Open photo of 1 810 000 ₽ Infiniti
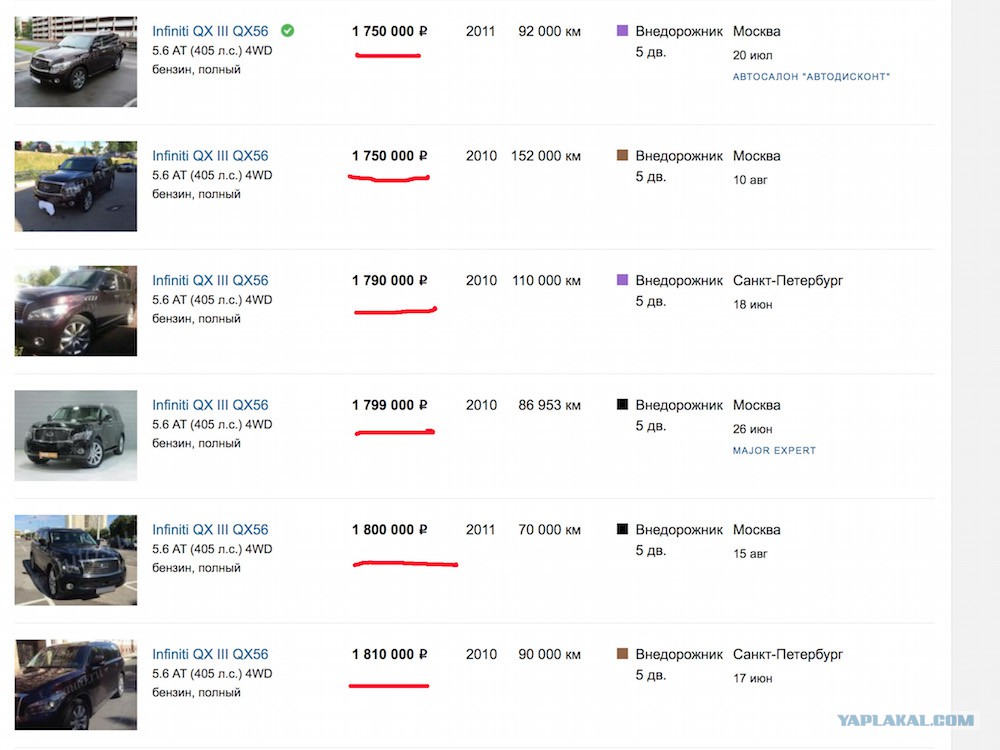The image size is (1000, 750). point(76,684)
